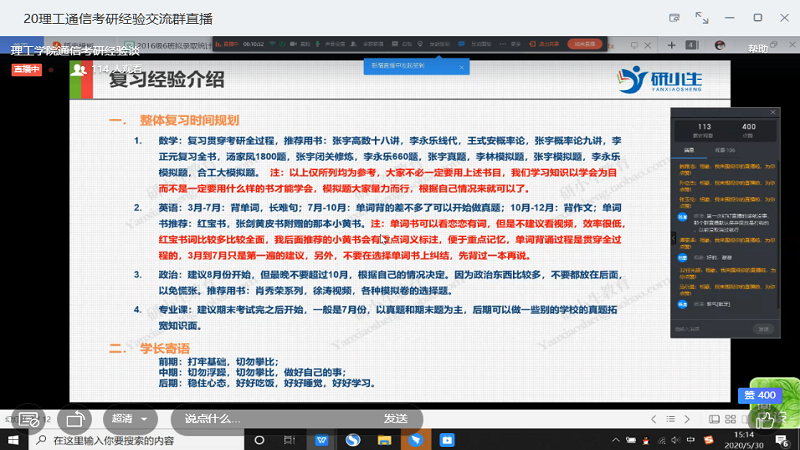Switch to the 消息 tab in chat panel
Image resolution: width=800 pixels, height=450 pixels.
click(688, 149)
